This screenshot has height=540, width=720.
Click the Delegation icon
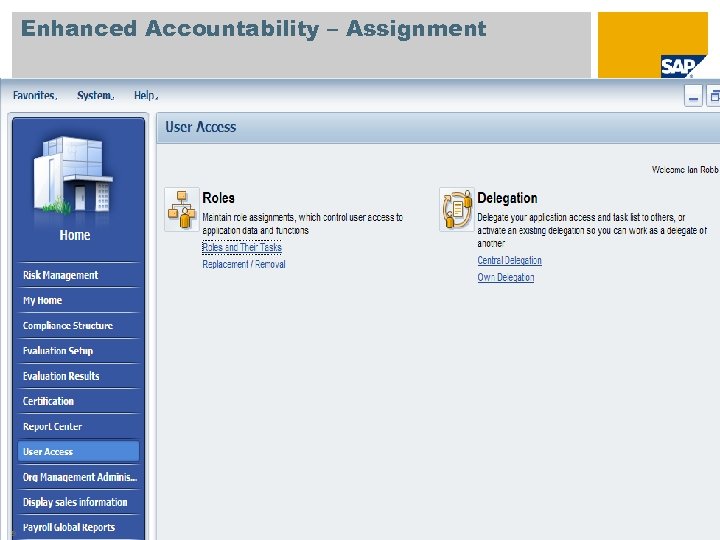(456, 209)
